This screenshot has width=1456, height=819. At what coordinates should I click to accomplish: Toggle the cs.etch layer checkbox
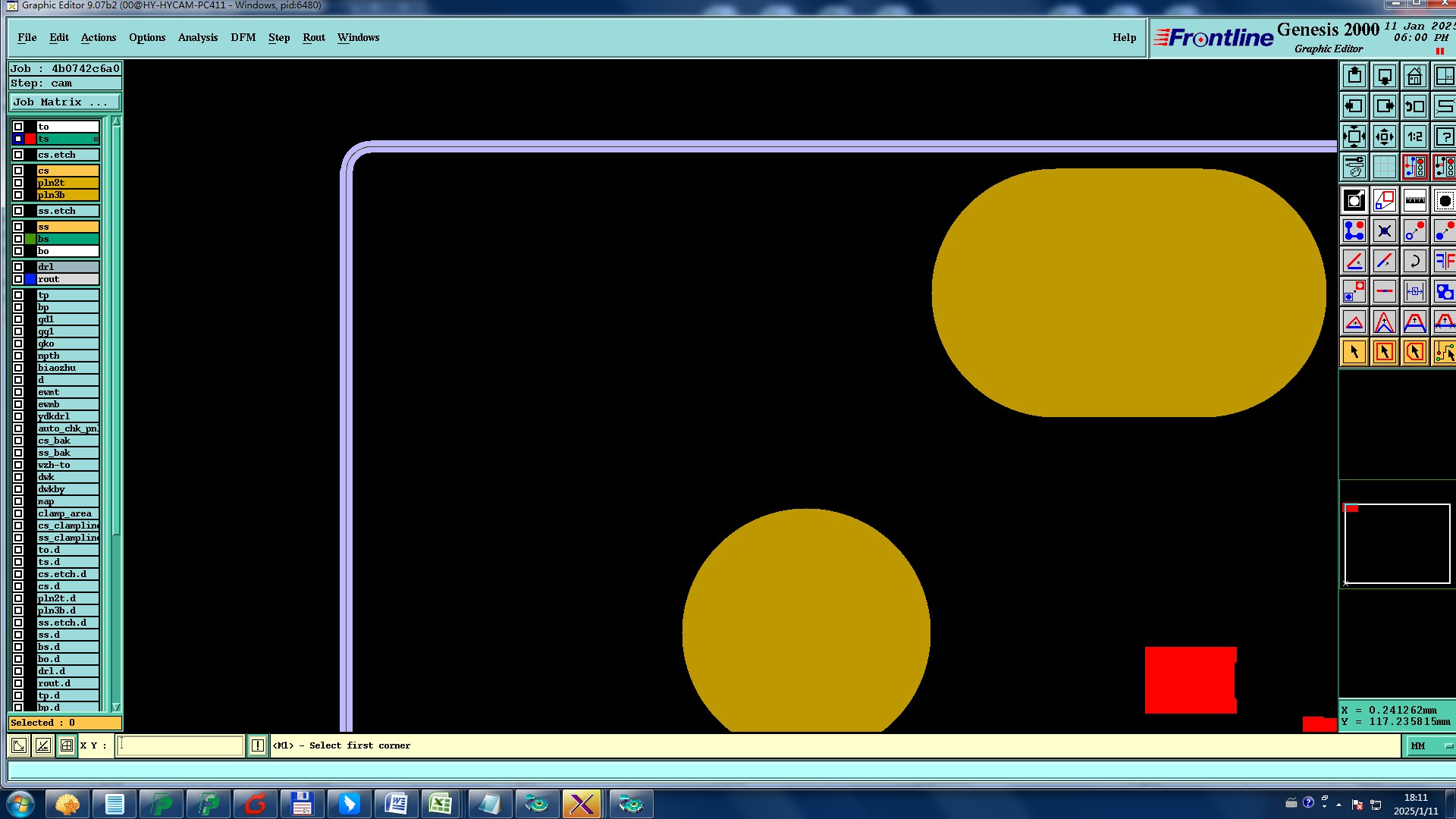18,155
